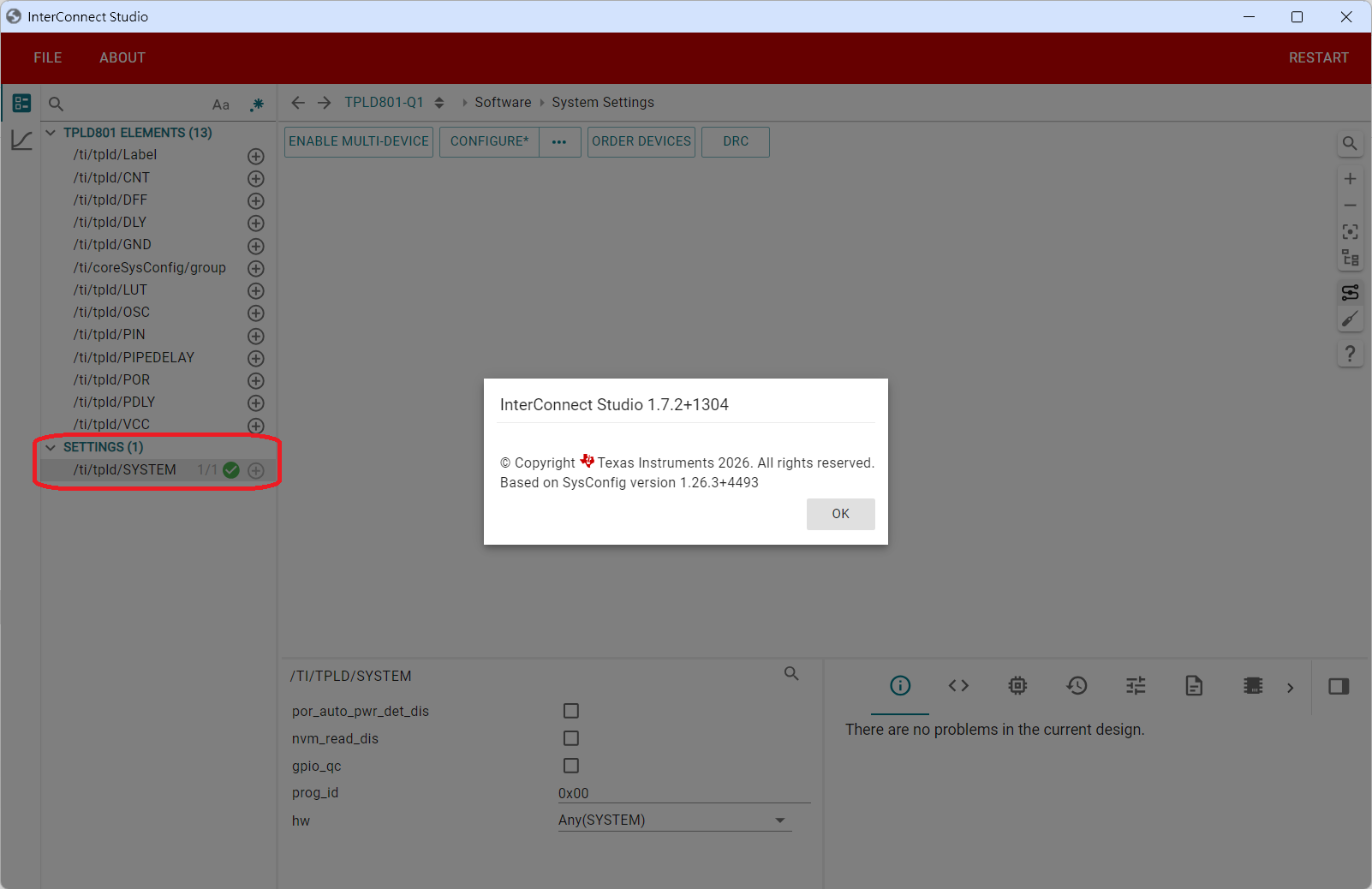Add a /ti/tpld/OSC element
1372x889 pixels.
255,313
